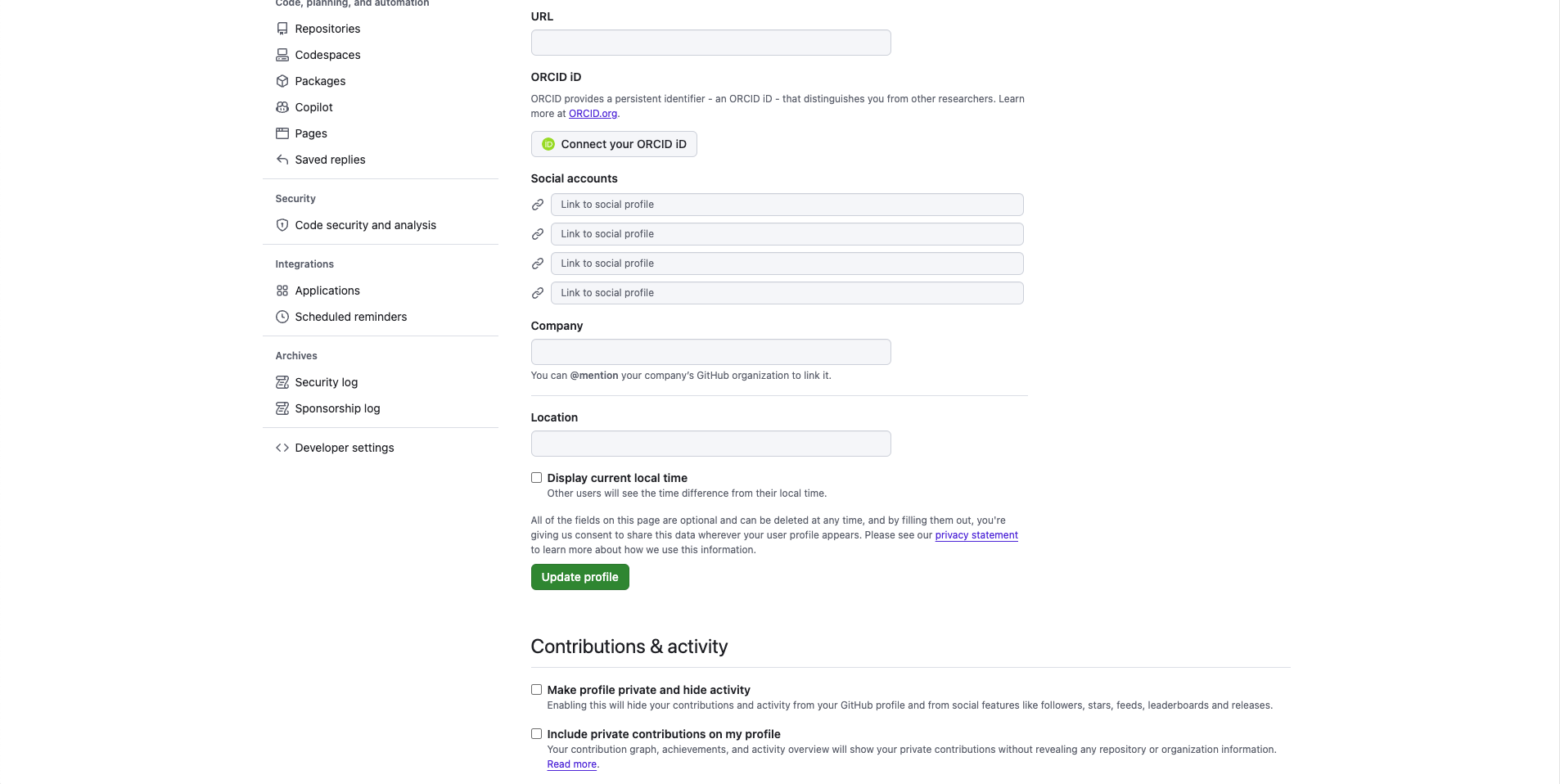Enable Display current local time checkbox
Viewport: 1560px width, 784px height.
[x=537, y=478]
